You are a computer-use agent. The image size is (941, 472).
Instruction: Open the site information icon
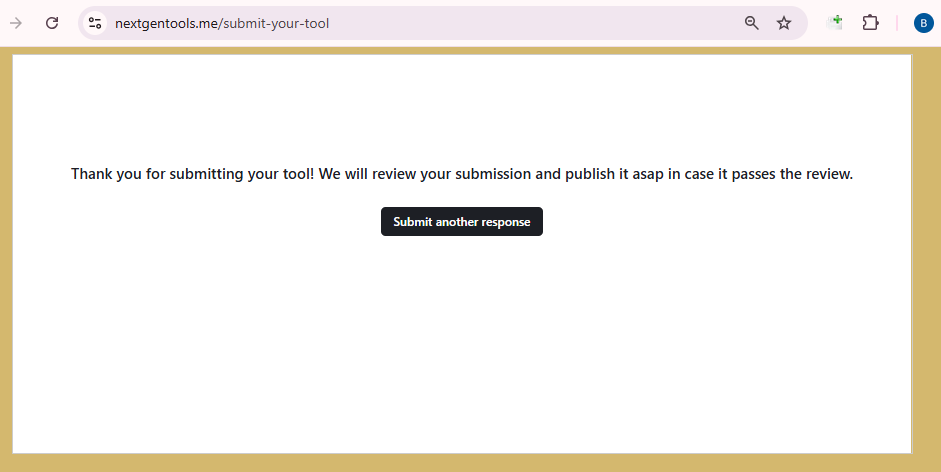95,23
